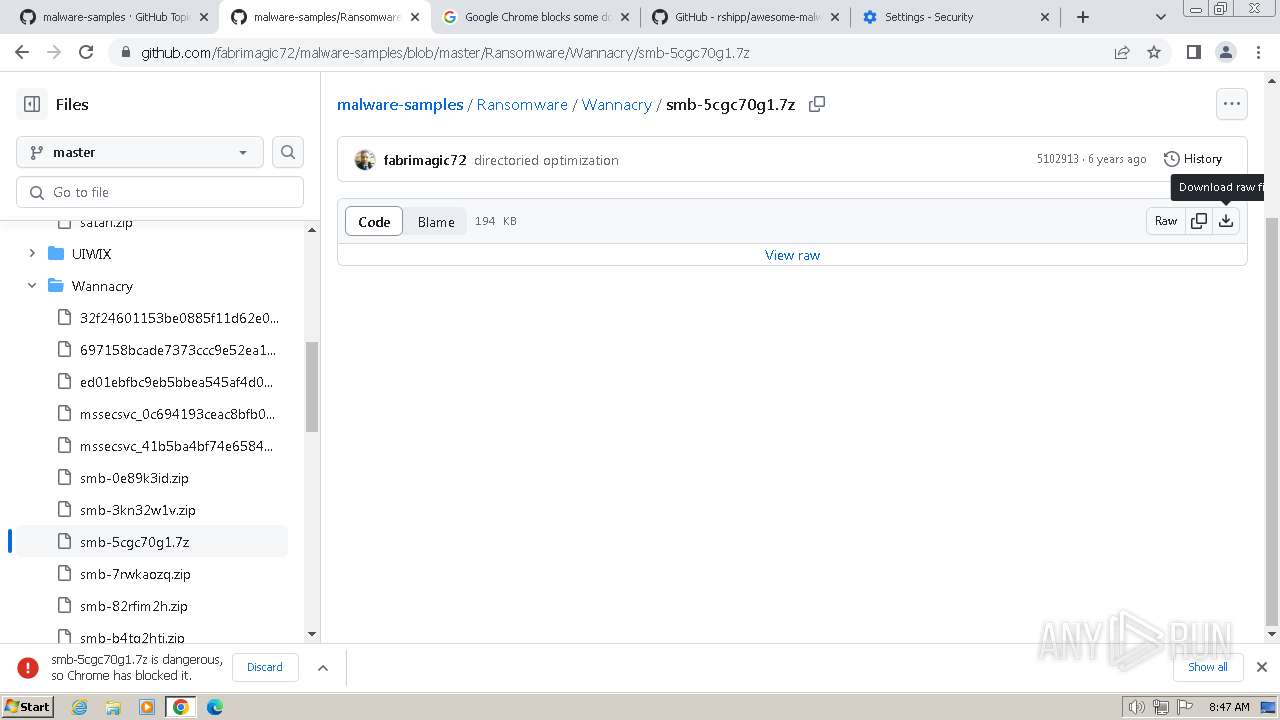Open the master branch dropdown

[140, 152]
